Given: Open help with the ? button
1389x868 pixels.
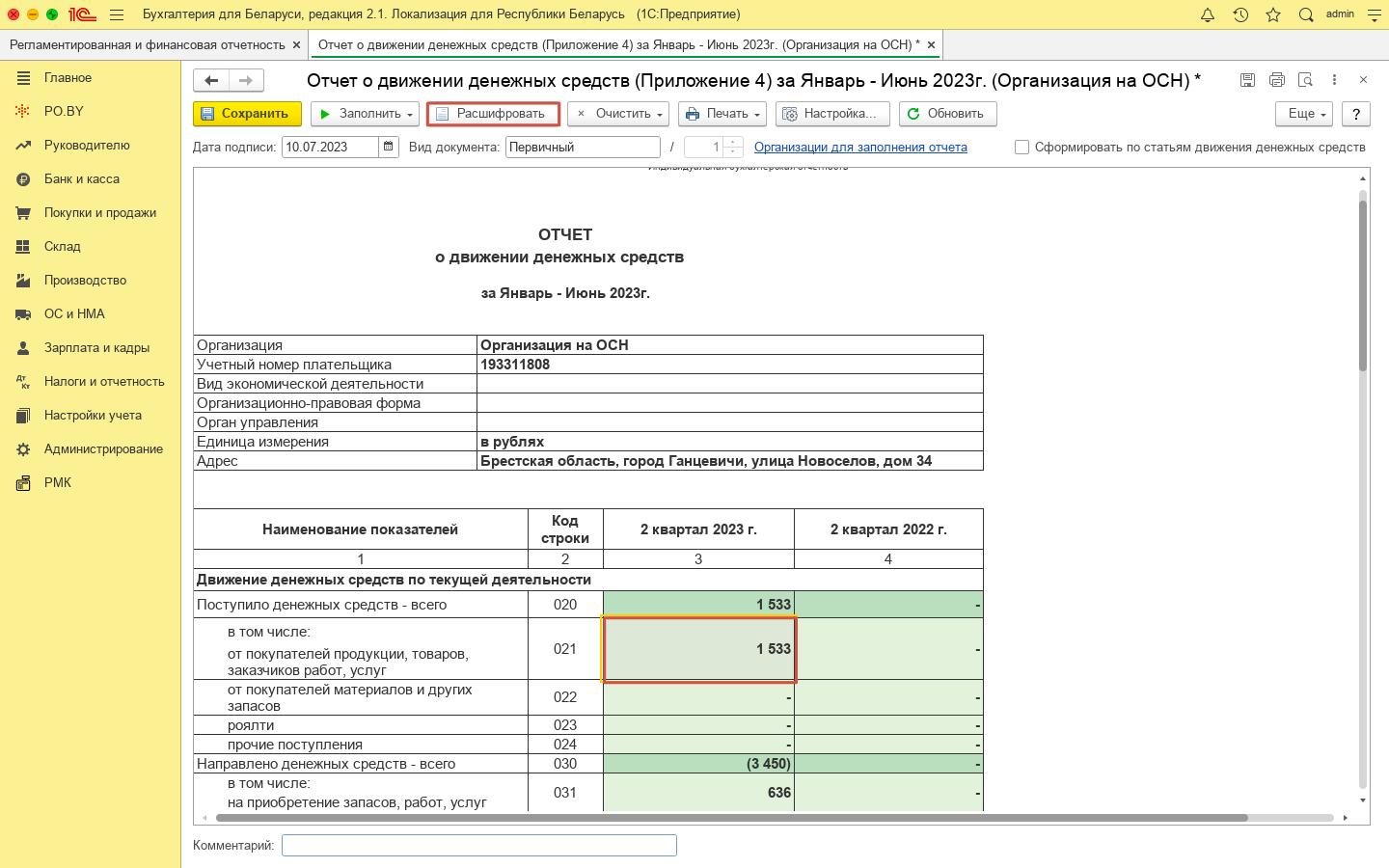Looking at the screenshot, I should click(x=1356, y=114).
